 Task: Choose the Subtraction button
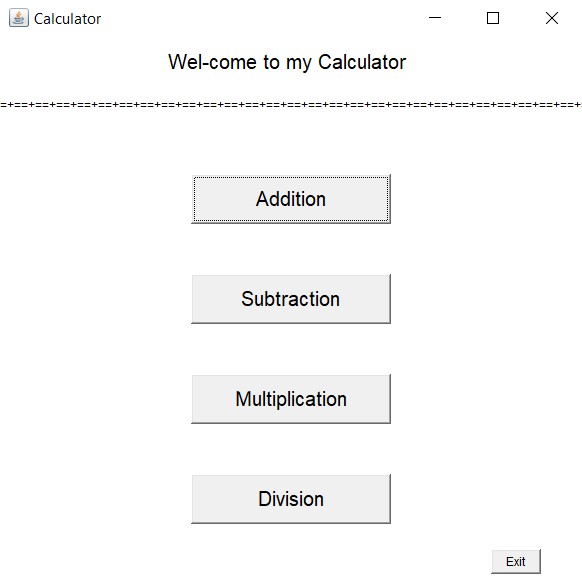291,299
